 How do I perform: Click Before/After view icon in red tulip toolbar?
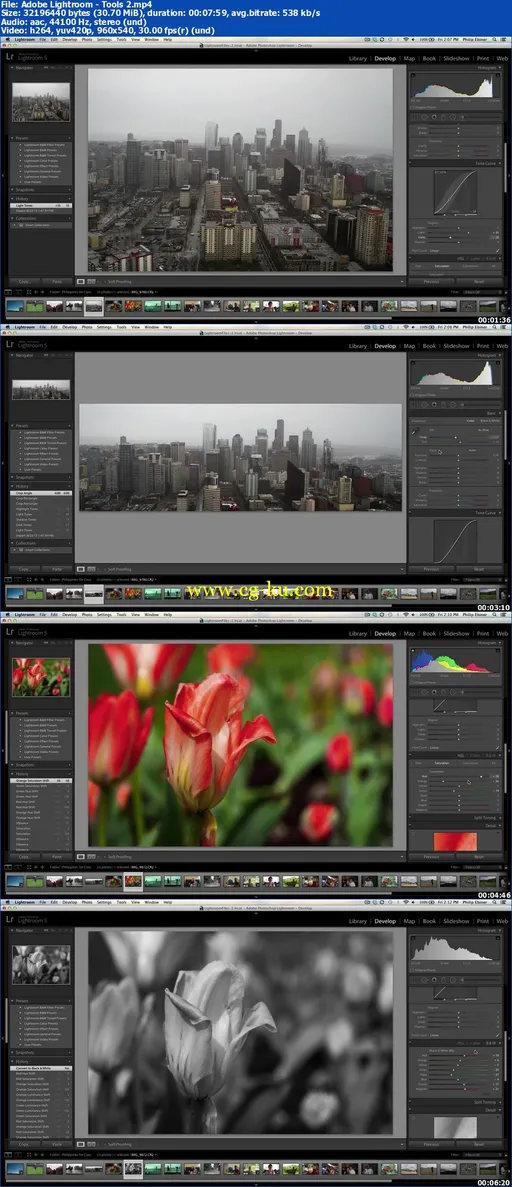click(92, 856)
